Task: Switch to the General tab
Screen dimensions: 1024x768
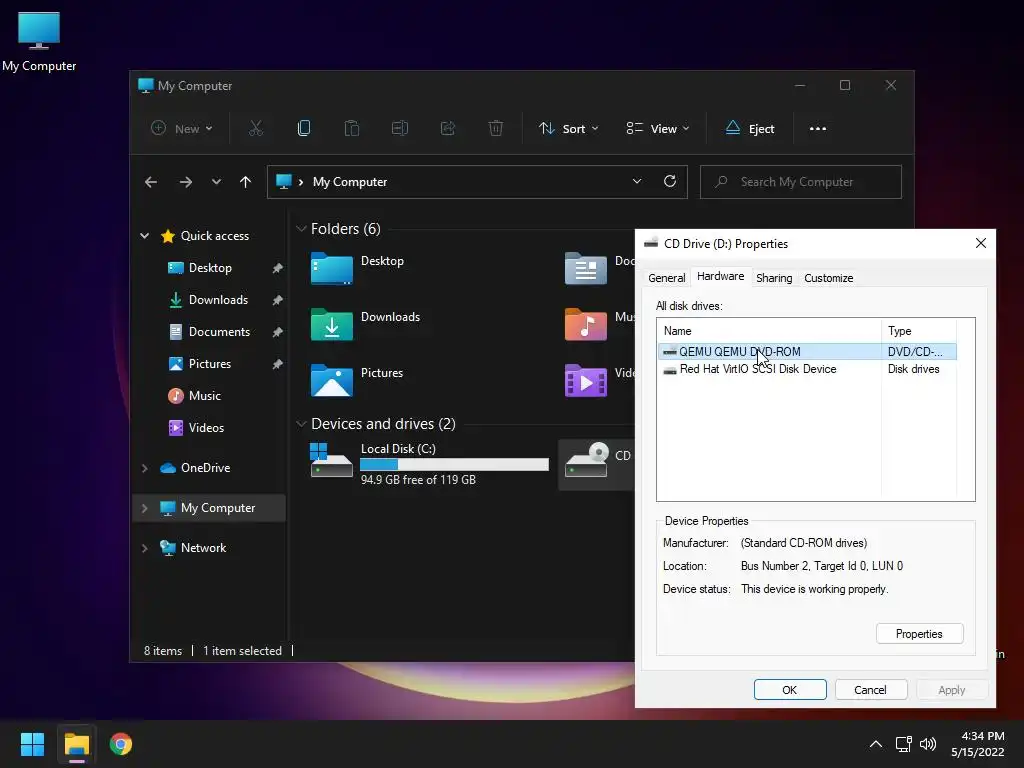Action: click(x=667, y=278)
